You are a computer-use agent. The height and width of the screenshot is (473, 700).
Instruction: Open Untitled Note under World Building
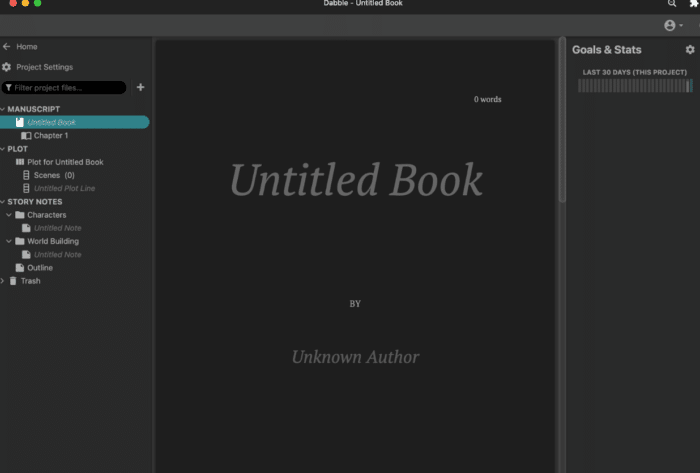tap(58, 255)
